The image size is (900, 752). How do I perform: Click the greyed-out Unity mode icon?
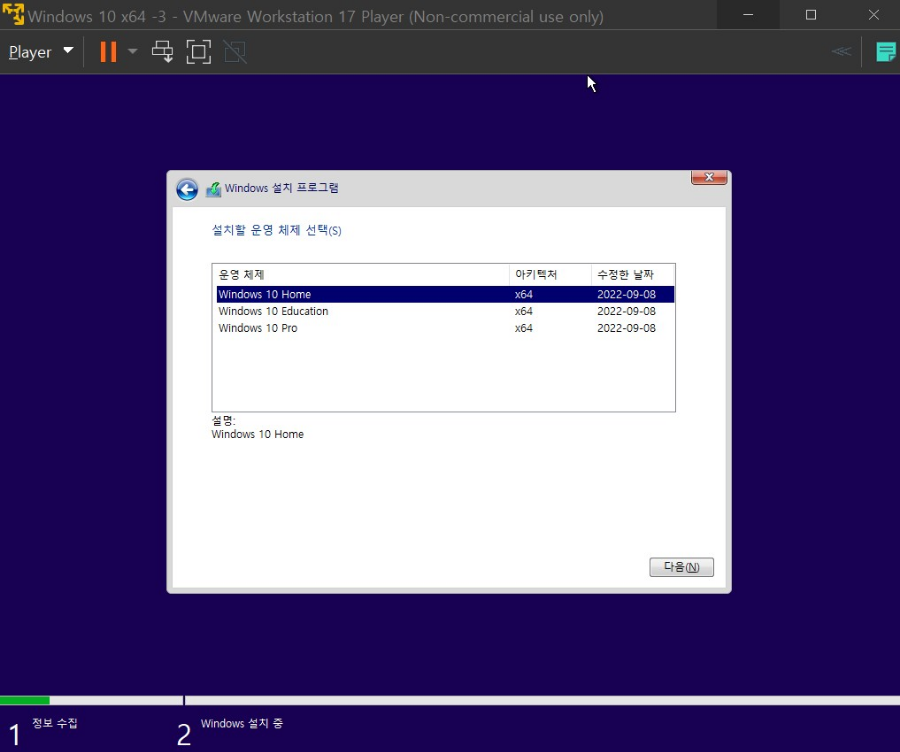tap(235, 52)
